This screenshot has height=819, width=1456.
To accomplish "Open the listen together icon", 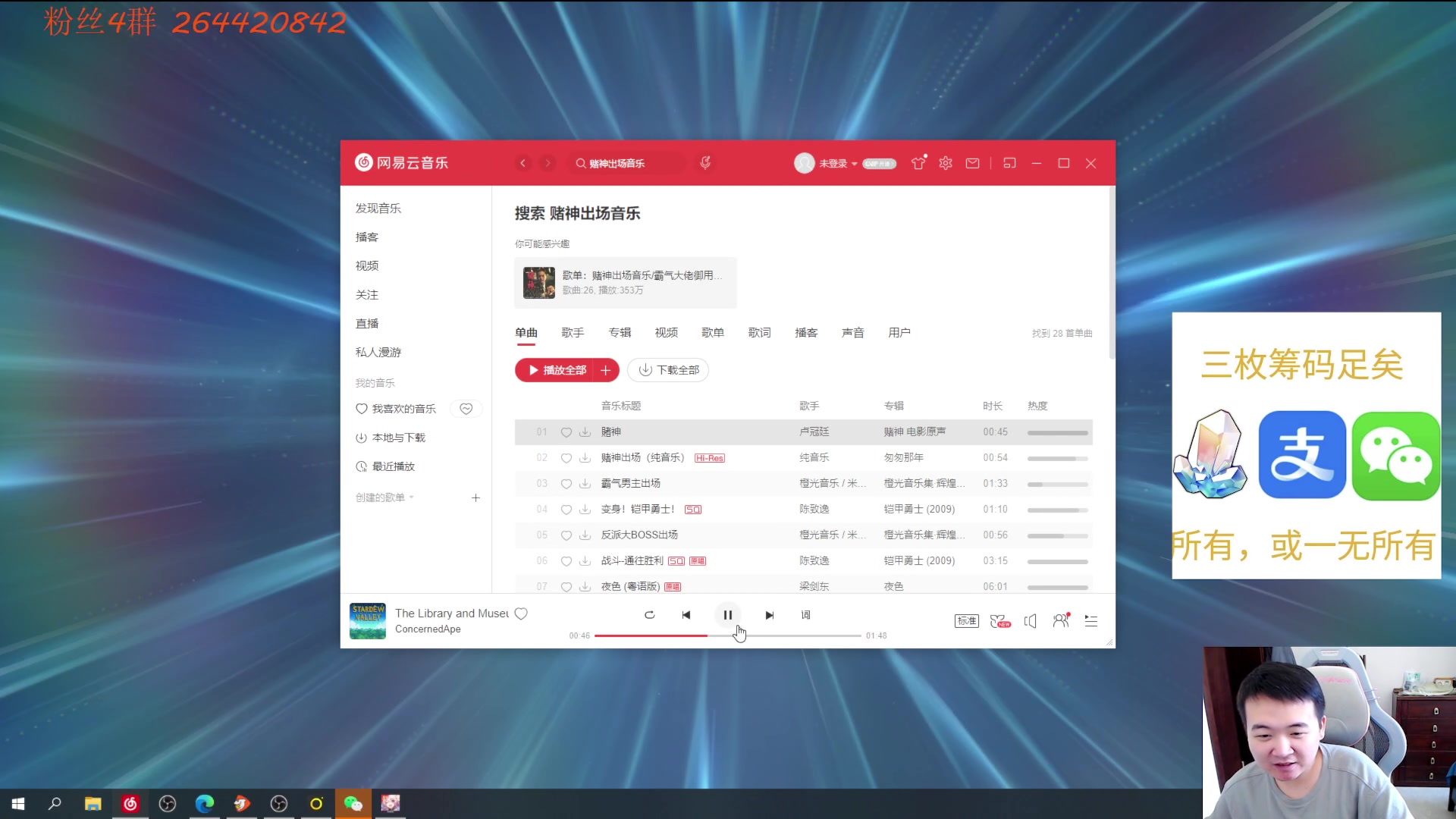I will [x=1062, y=620].
